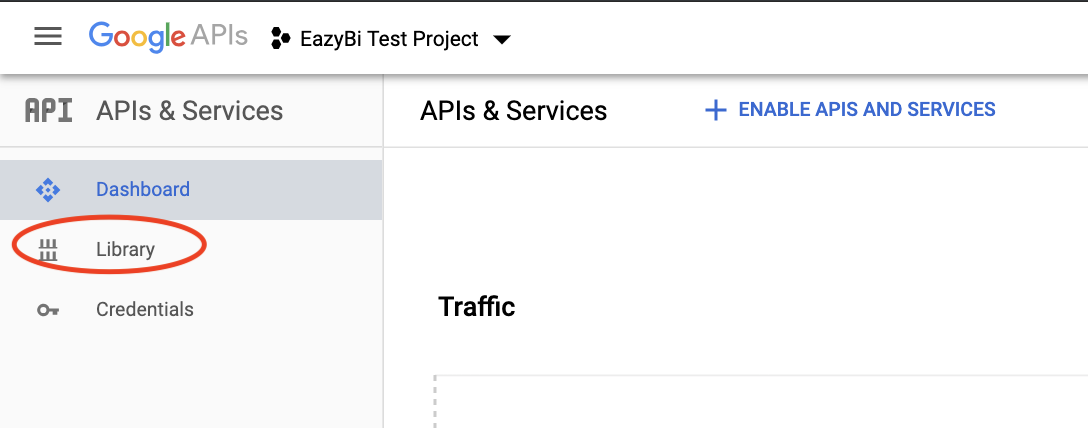The width and height of the screenshot is (1088, 428).
Task: Open the Library sidebar item
Action: click(x=125, y=249)
